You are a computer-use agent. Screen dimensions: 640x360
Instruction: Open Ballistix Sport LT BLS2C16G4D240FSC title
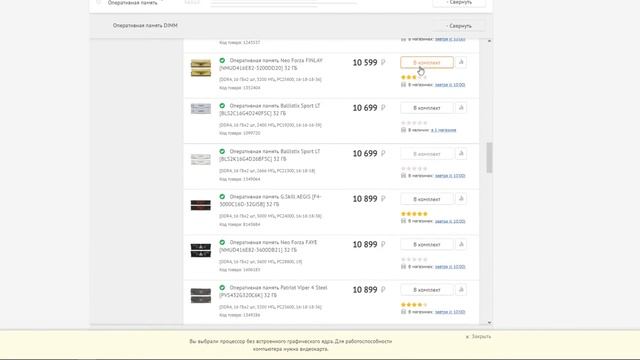[270, 109]
